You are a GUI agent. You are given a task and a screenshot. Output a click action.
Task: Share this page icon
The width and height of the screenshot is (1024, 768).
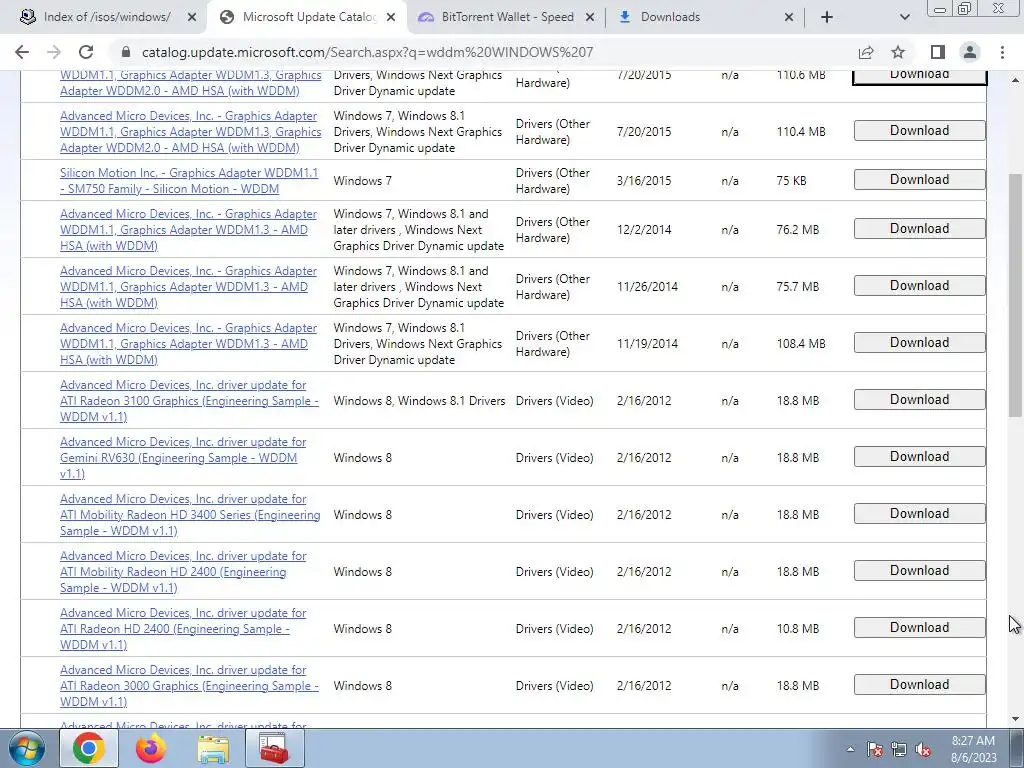click(866, 52)
